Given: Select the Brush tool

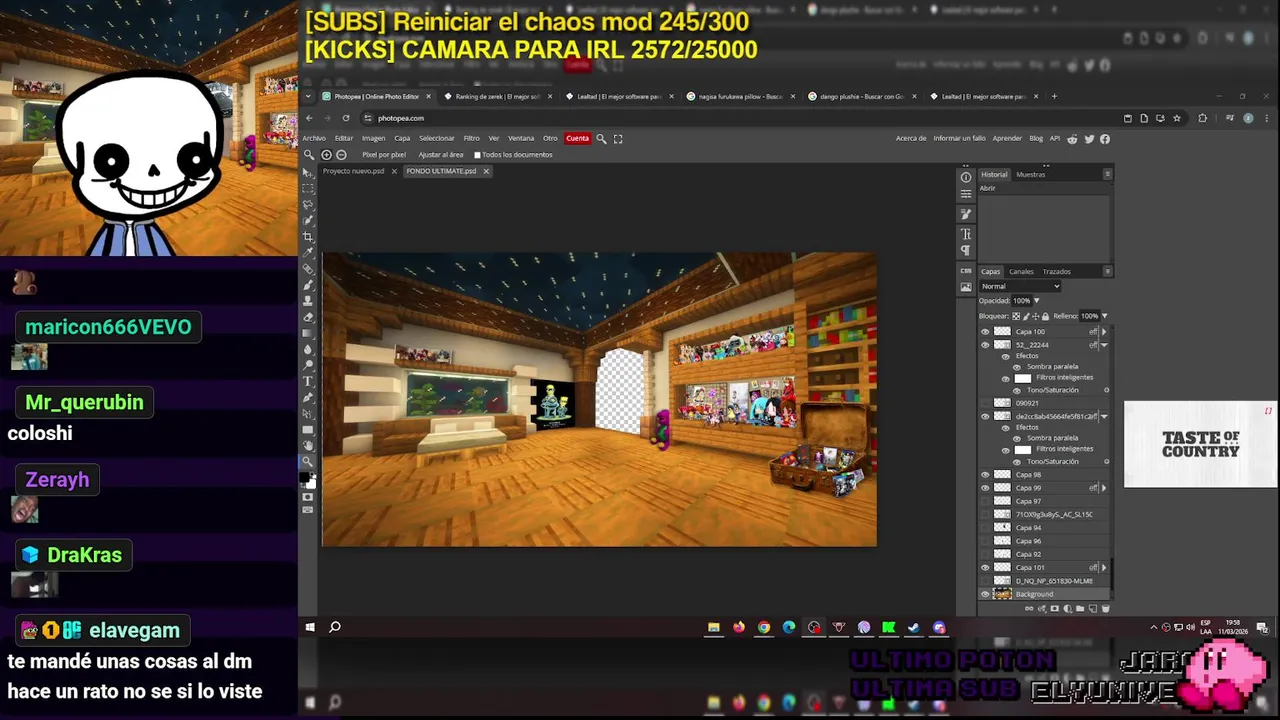Looking at the screenshot, I should (x=308, y=285).
